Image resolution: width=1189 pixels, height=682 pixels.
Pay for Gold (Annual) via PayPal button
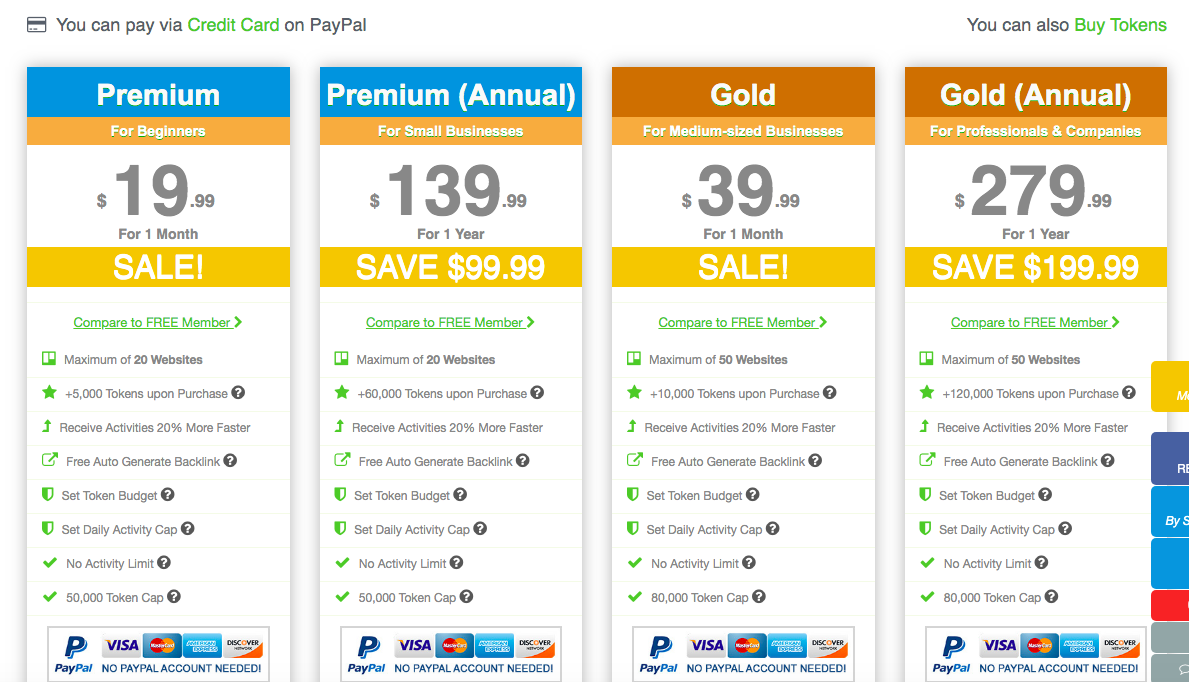(1036, 654)
